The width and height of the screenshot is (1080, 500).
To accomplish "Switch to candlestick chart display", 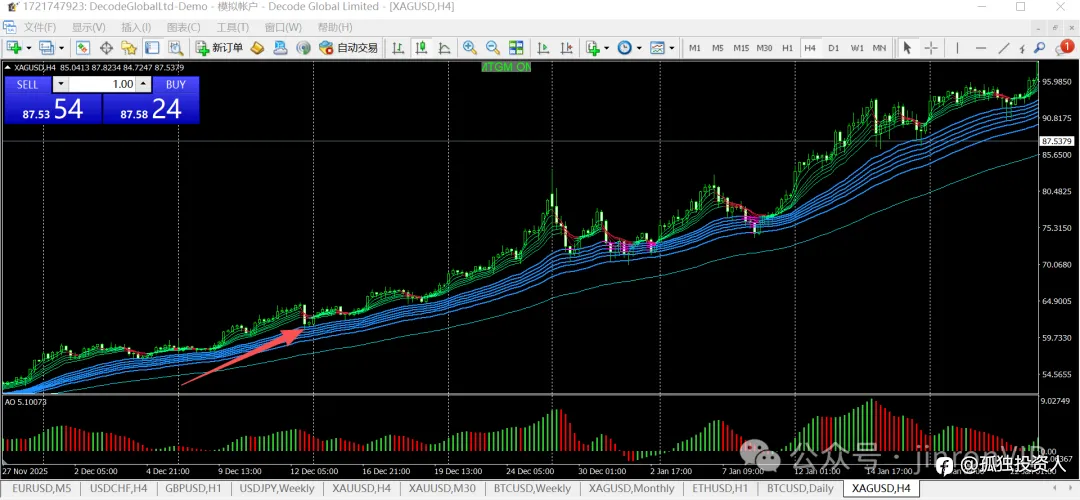I will coord(421,48).
